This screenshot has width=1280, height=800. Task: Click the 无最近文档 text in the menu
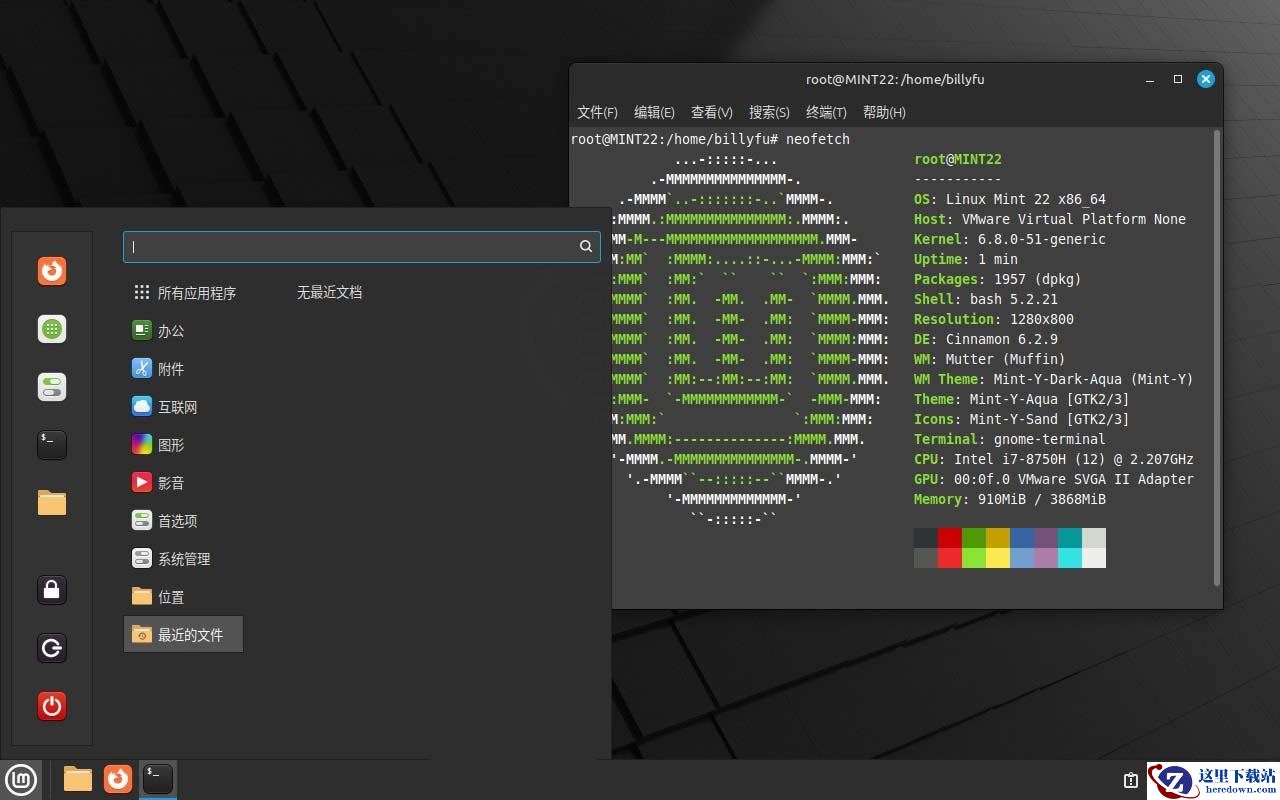tap(329, 293)
